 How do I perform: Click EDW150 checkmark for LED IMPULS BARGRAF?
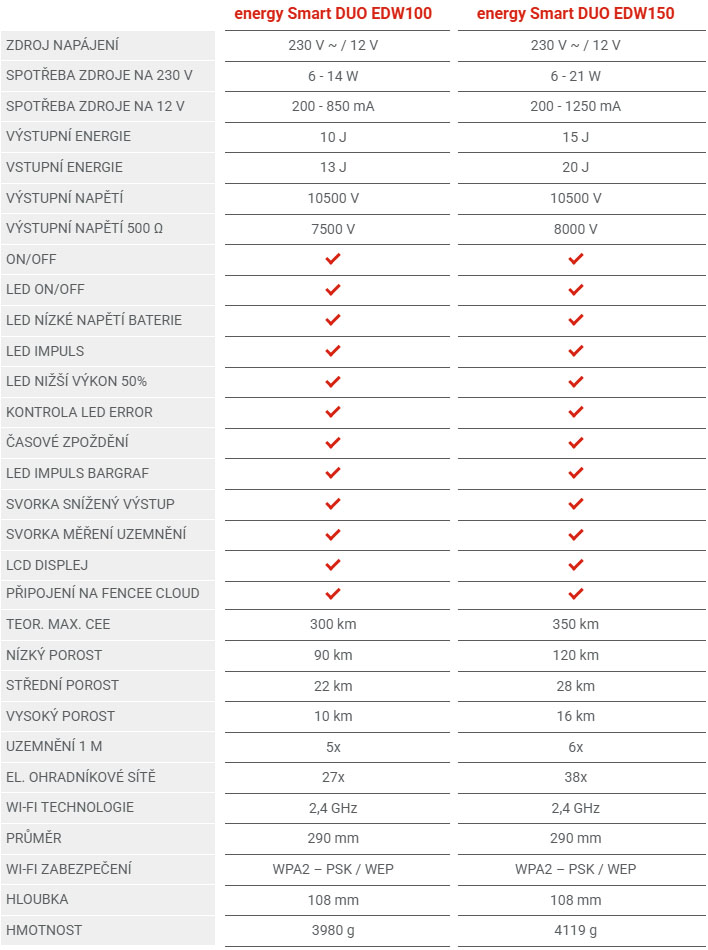[x=575, y=473]
